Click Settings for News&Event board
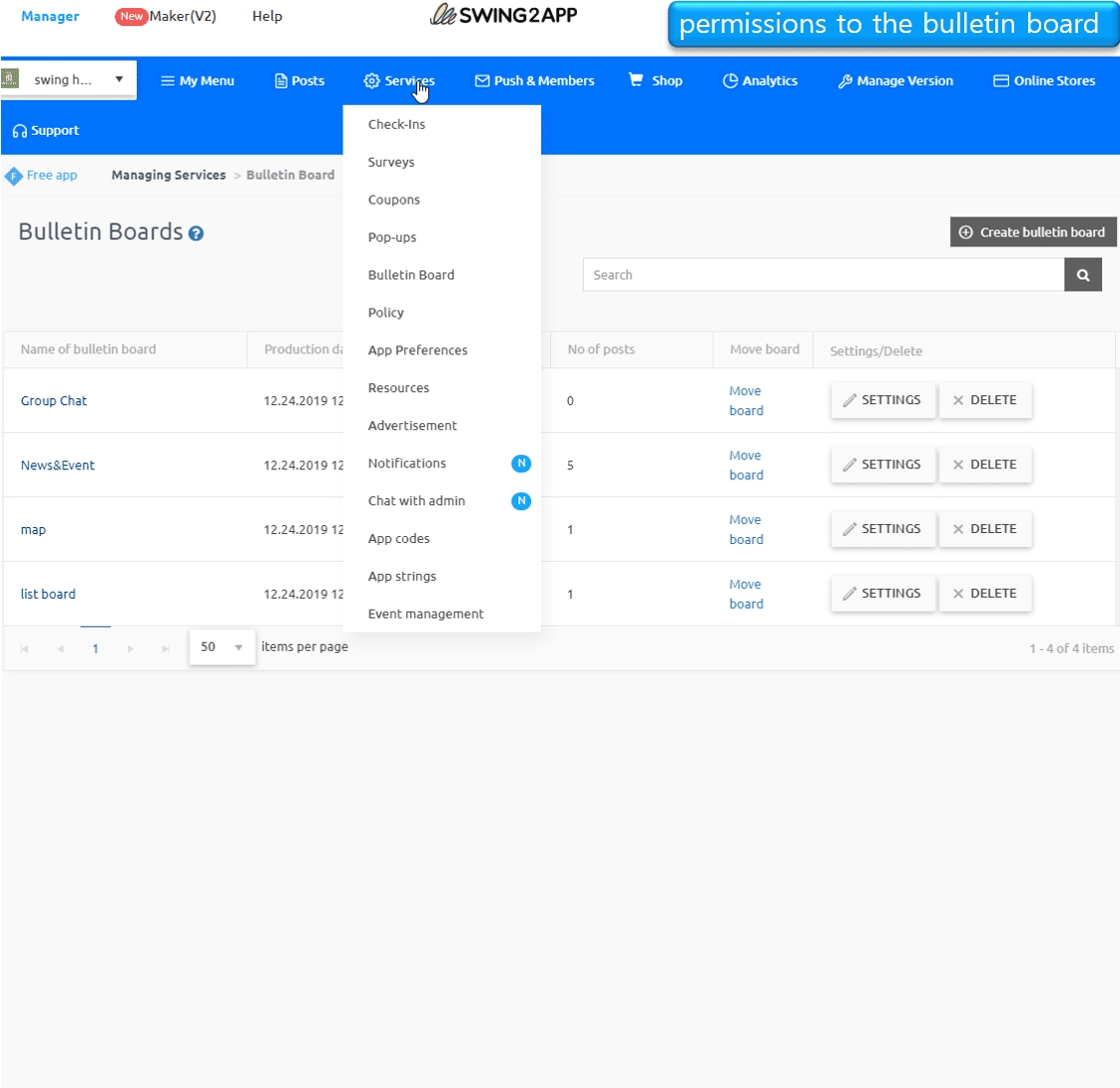 (882, 464)
